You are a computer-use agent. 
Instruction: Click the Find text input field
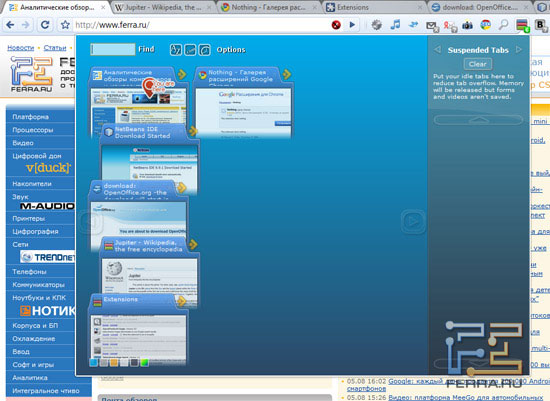[x=113, y=49]
